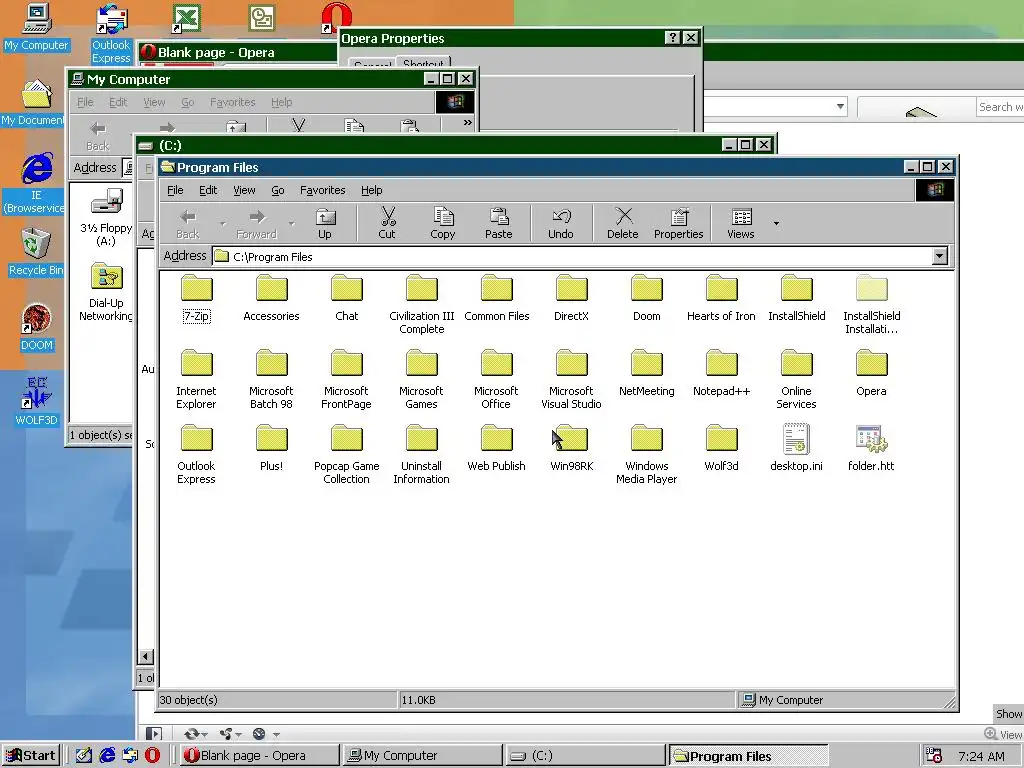1024x768 pixels.
Task: Click the Cut toolbar button
Action: point(387,223)
